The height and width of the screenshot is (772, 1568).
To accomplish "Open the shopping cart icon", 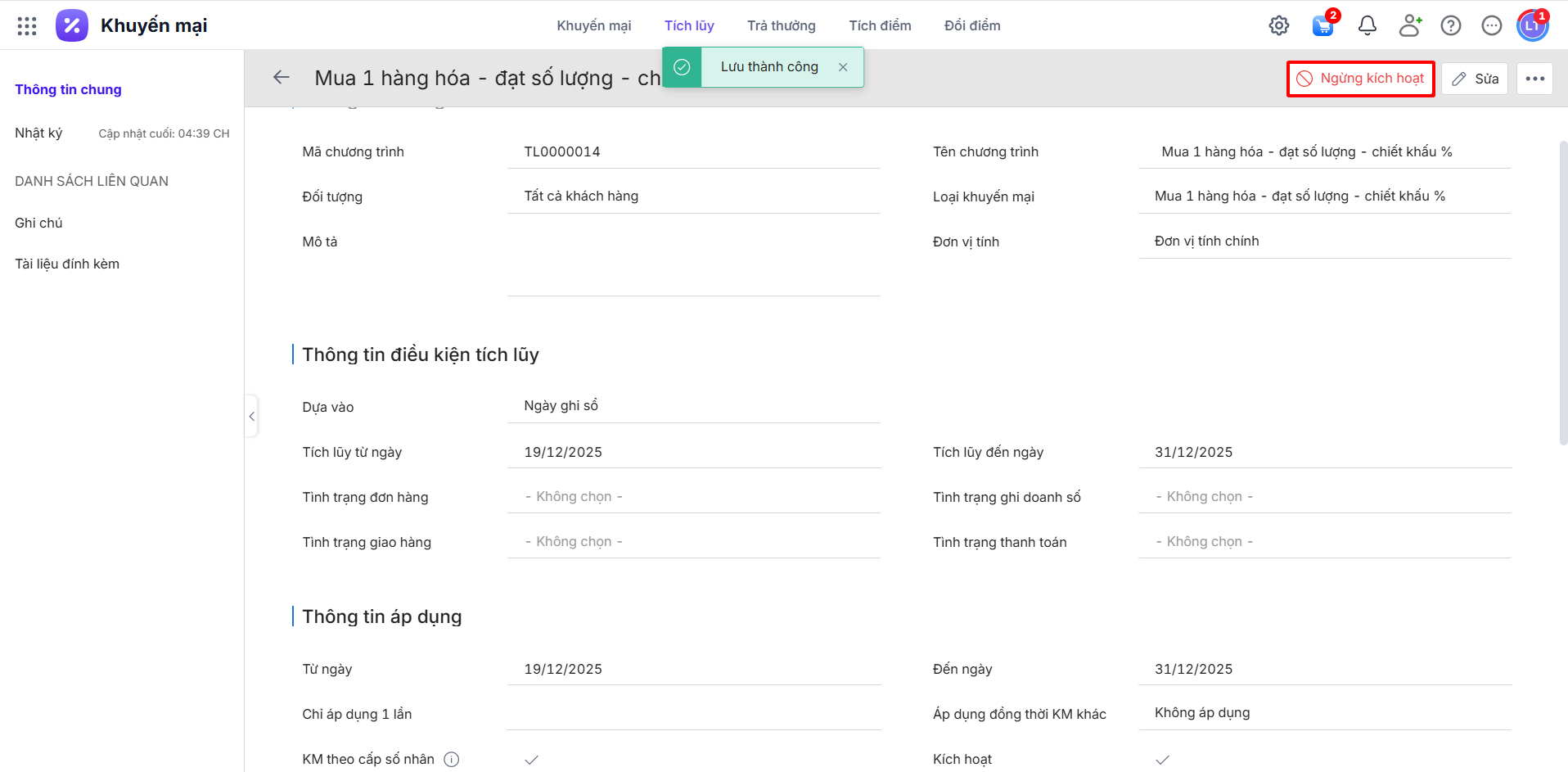I will coord(1322,26).
